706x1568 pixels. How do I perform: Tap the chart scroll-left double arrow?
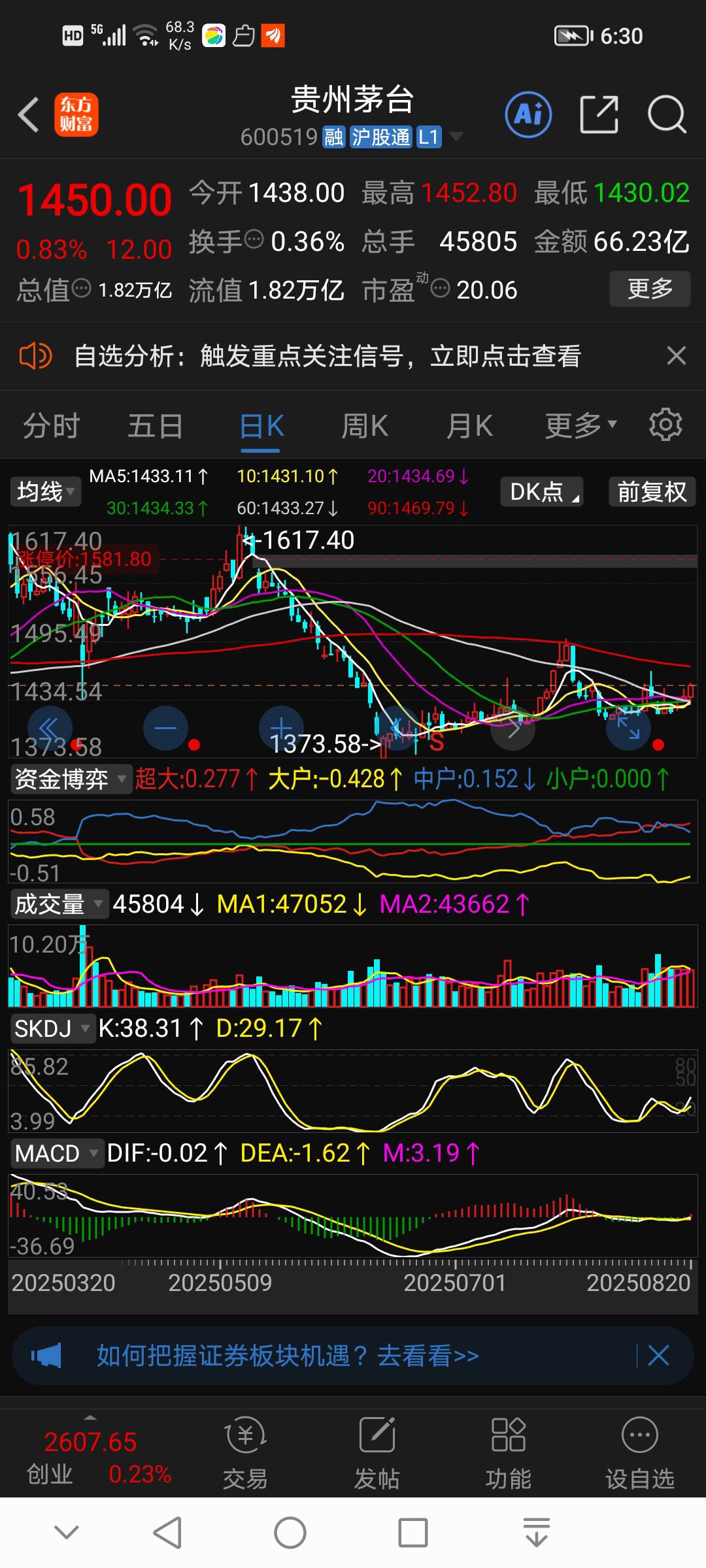[50, 728]
